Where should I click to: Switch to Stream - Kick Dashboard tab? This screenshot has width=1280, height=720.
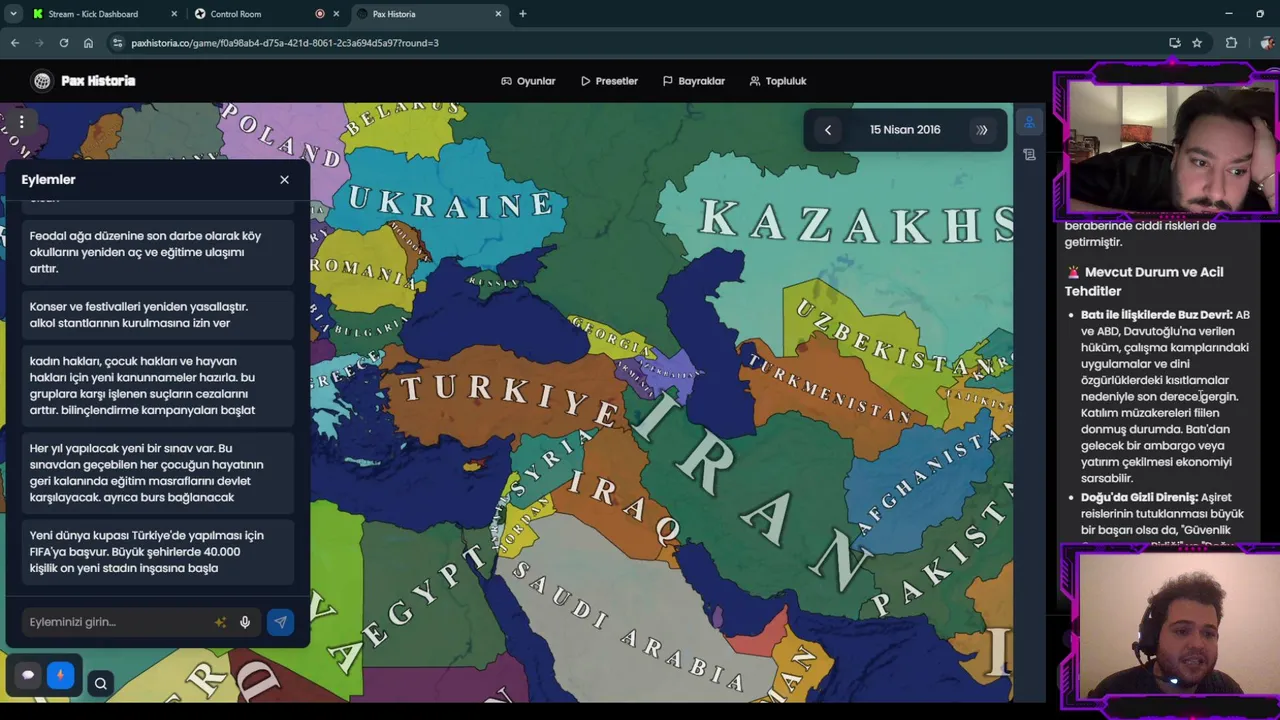pos(93,14)
